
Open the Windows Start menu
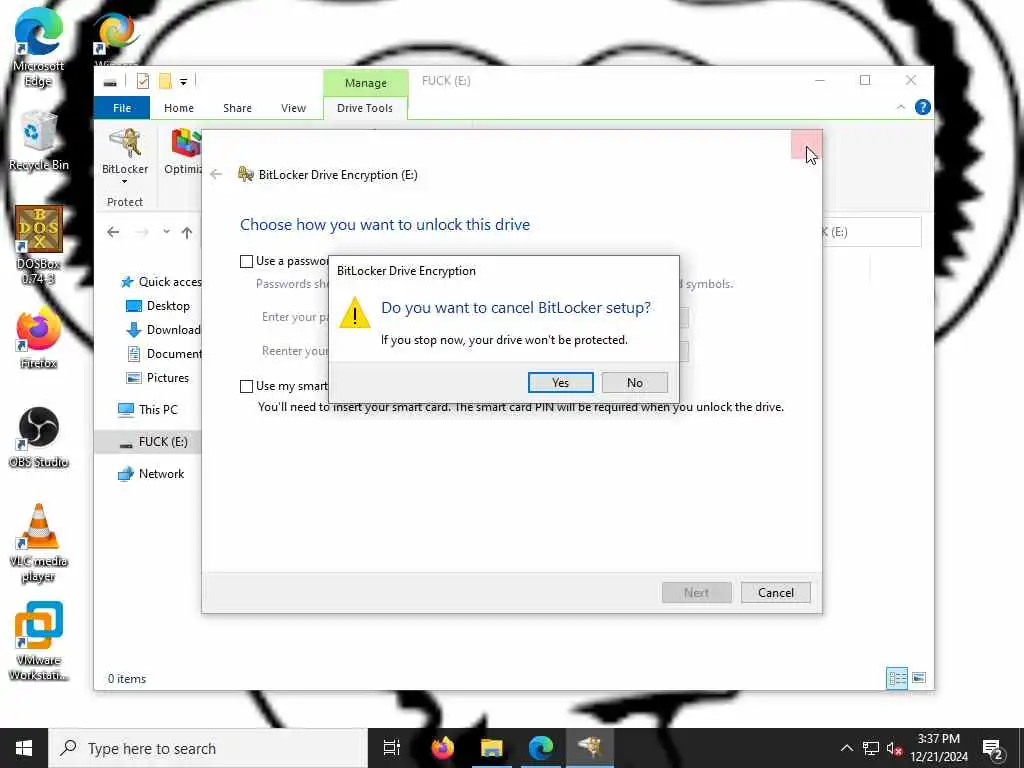click(24, 748)
